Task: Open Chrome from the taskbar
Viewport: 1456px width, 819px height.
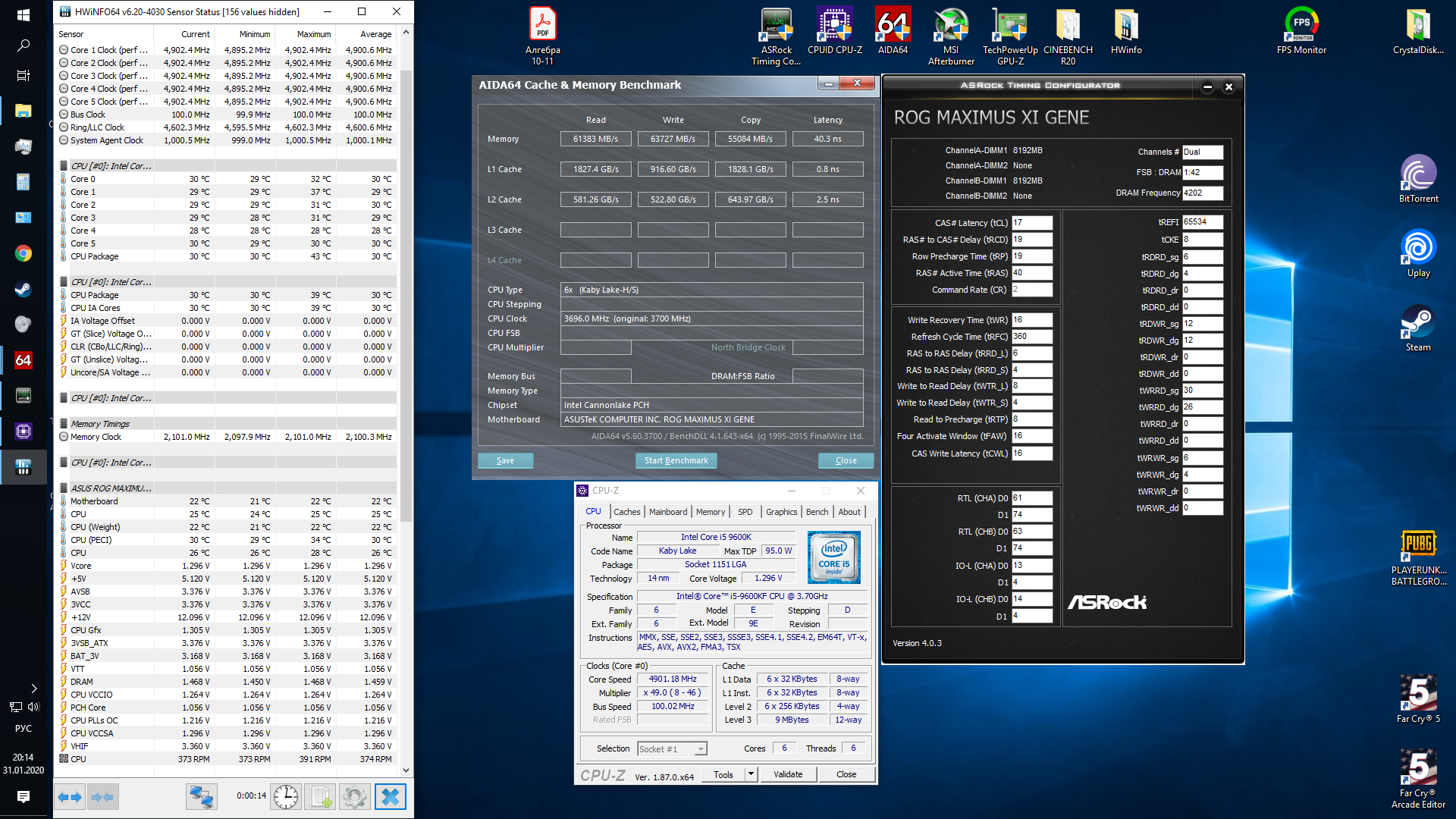Action: tap(23, 253)
